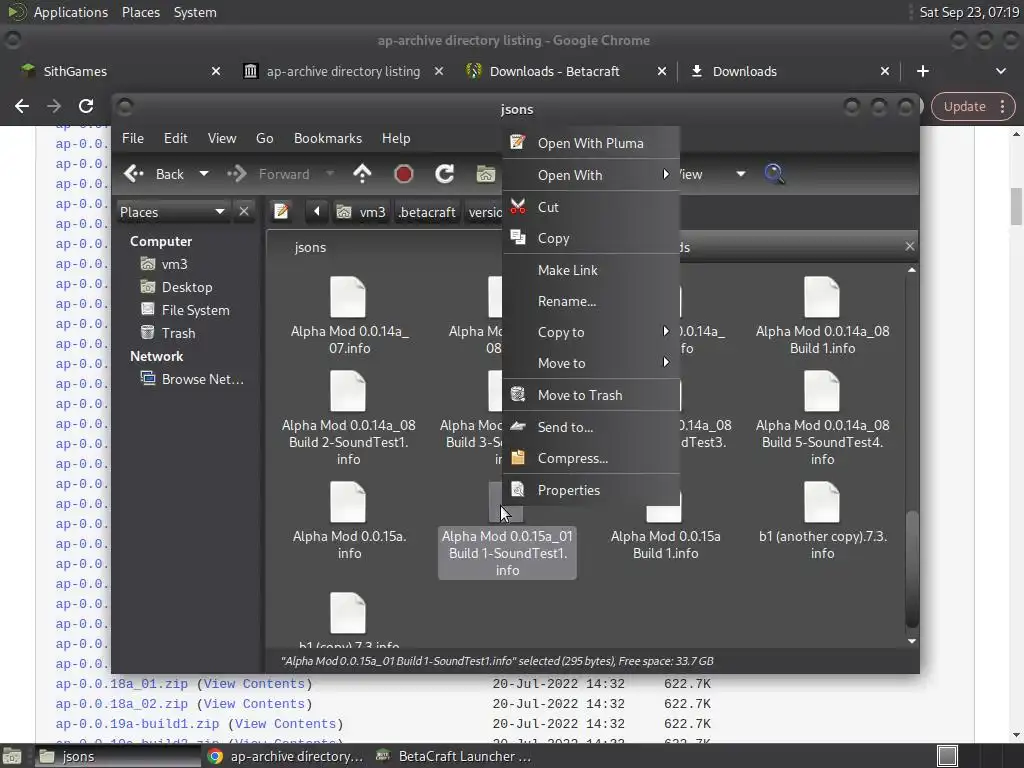Open the view mode dropdown arrow
Viewport: 1024px width, 768px height.
[x=741, y=174]
